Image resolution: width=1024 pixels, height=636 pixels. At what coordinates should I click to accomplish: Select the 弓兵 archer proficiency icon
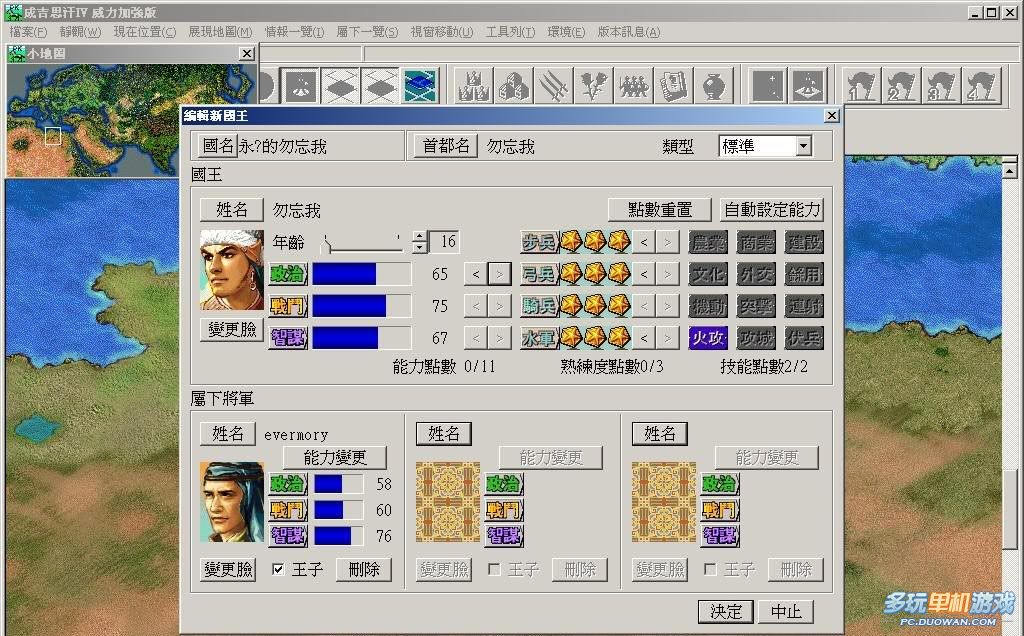point(539,274)
